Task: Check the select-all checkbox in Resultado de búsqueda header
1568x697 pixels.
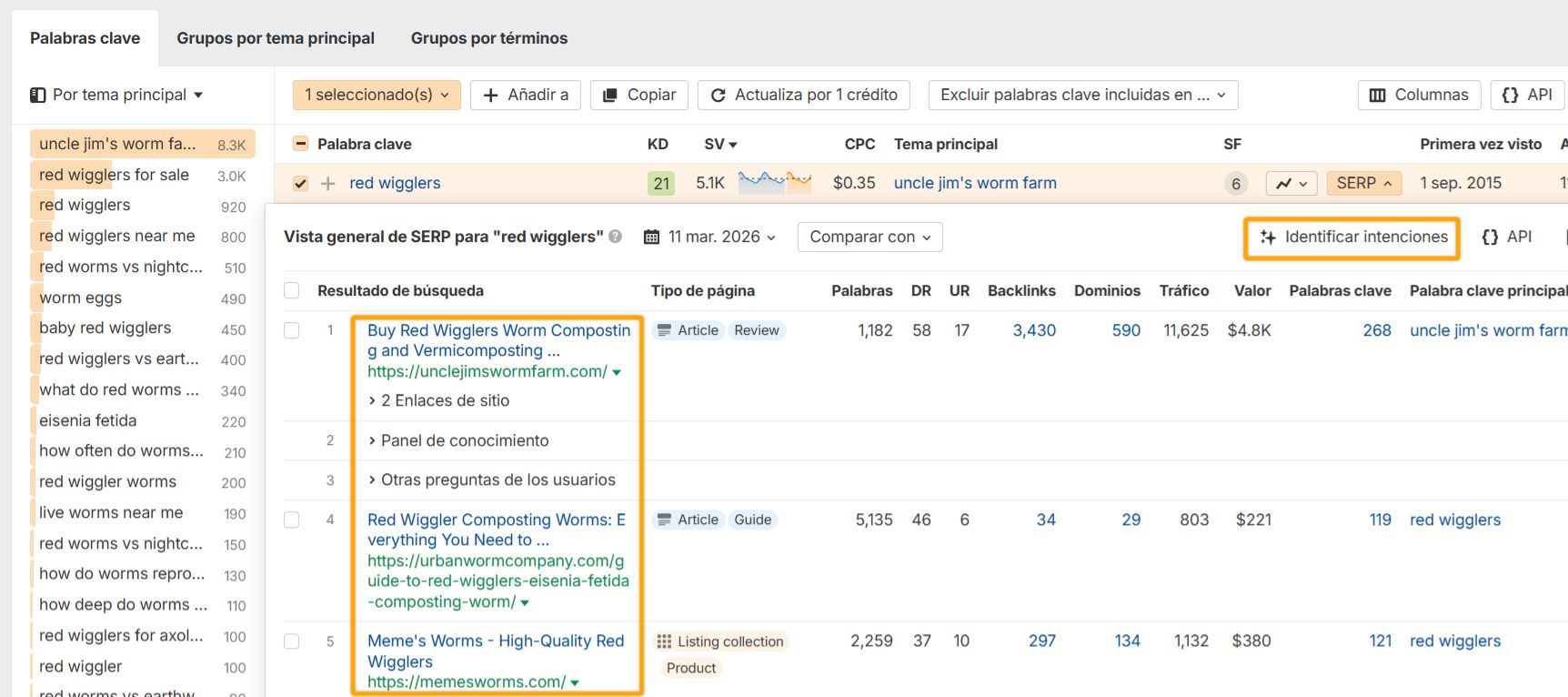Action: click(292, 290)
